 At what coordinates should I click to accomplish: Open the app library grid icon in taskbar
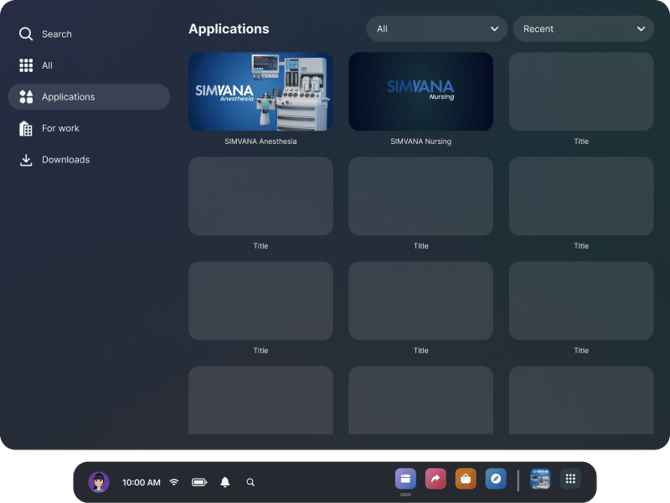click(x=570, y=479)
